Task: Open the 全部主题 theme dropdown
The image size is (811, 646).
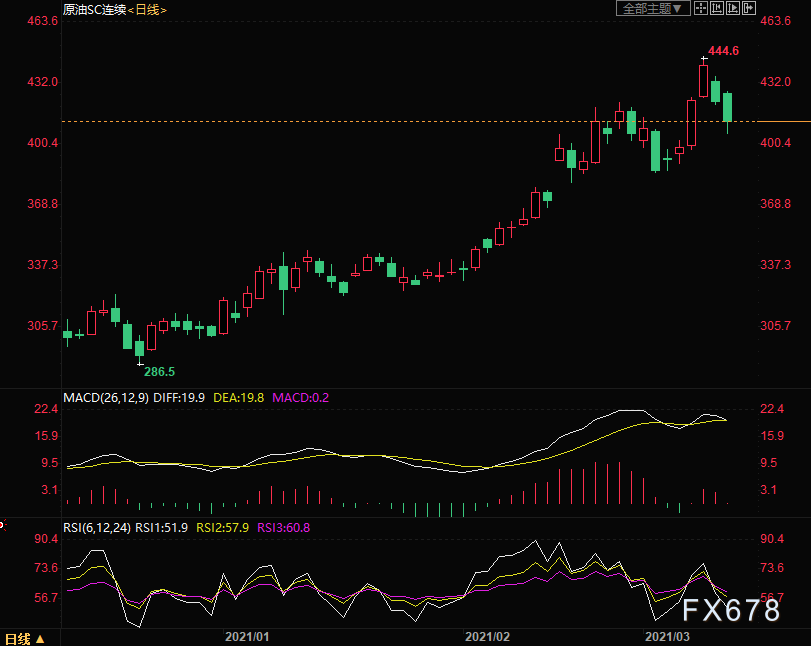Action: [651, 8]
